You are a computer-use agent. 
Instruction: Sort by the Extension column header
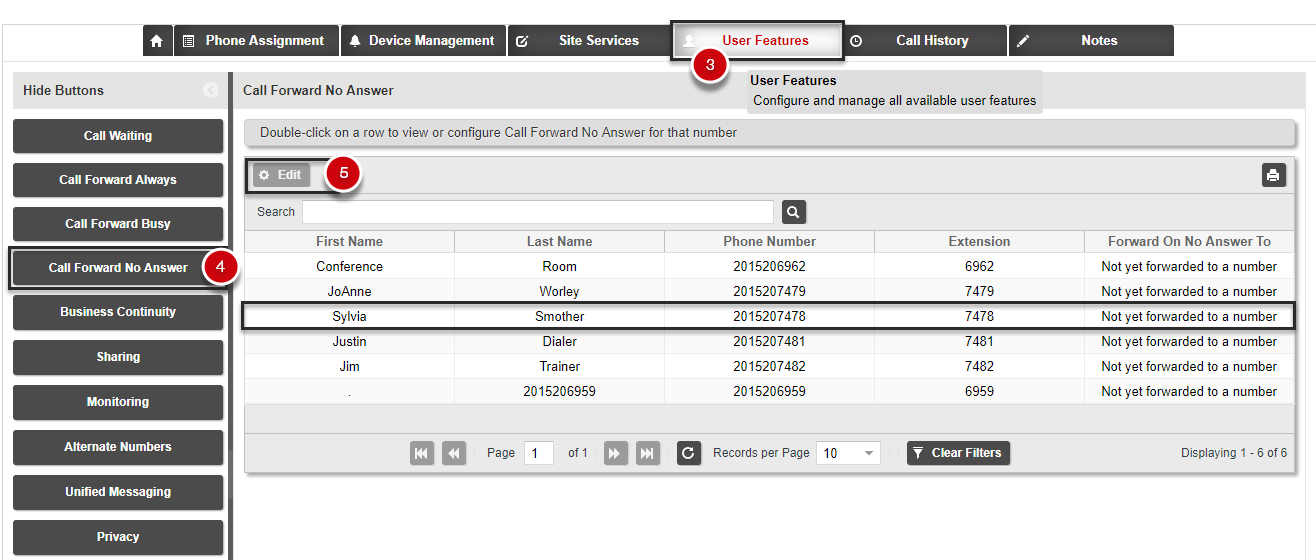[979, 241]
